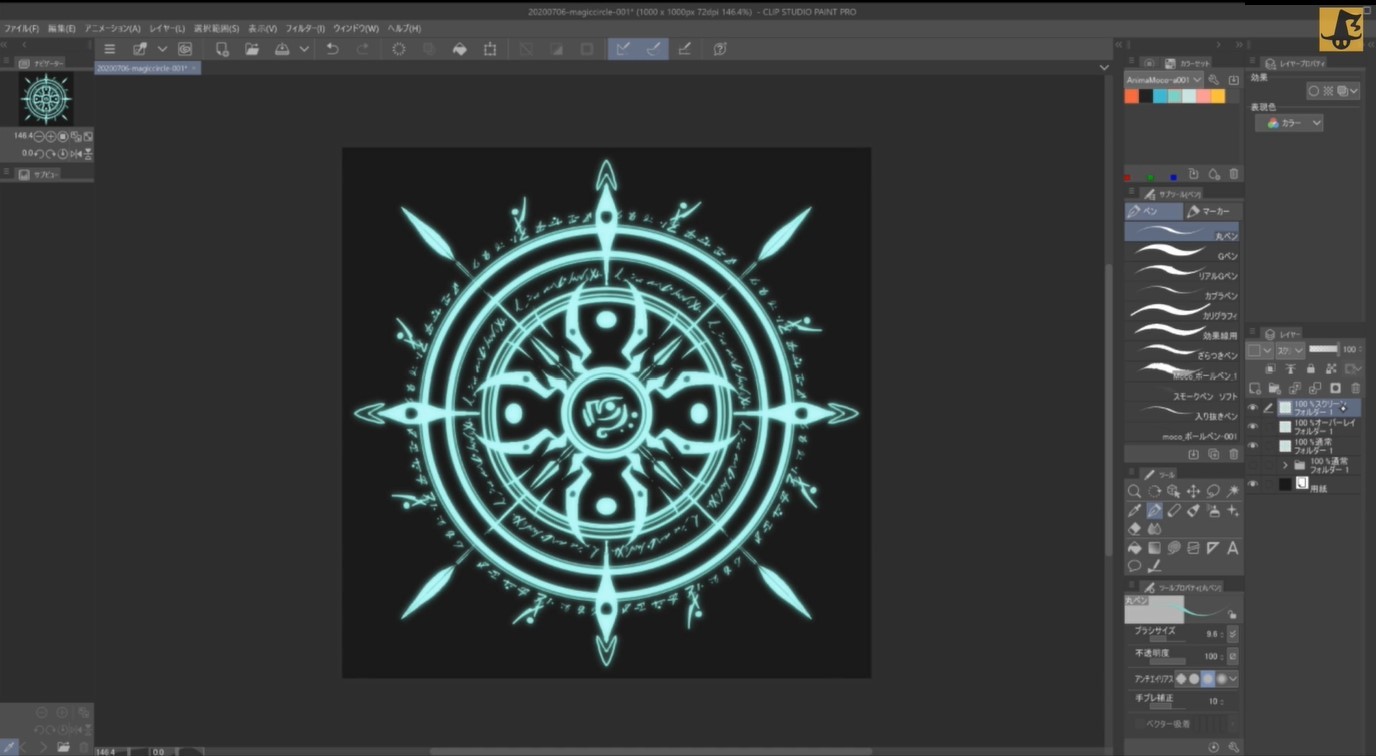The width and height of the screenshot is (1376, 756).
Task: Select the Fill bucket tool
Action: (1135, 547)
